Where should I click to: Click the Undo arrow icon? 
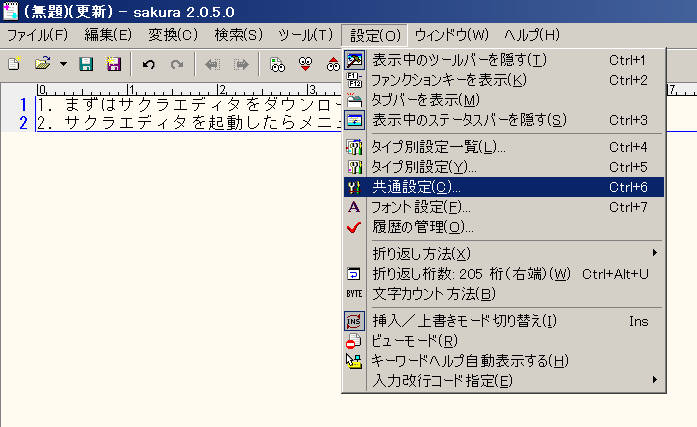click(x=149, y=64)
